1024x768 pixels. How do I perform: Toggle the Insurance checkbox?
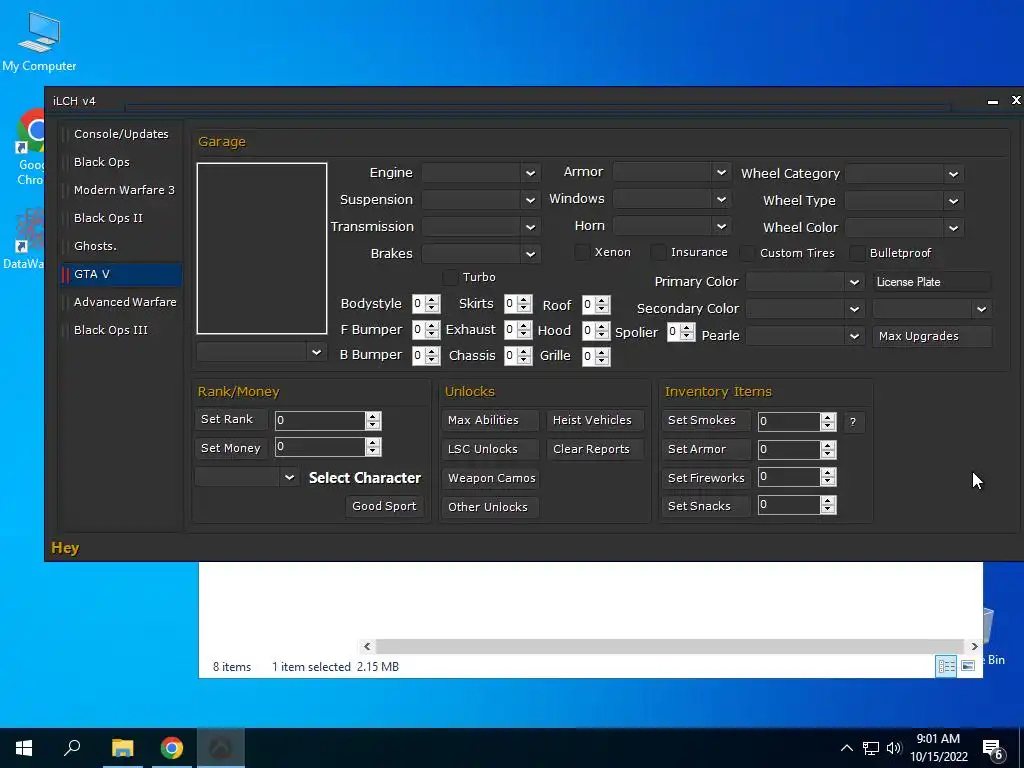tap(658, 252)
